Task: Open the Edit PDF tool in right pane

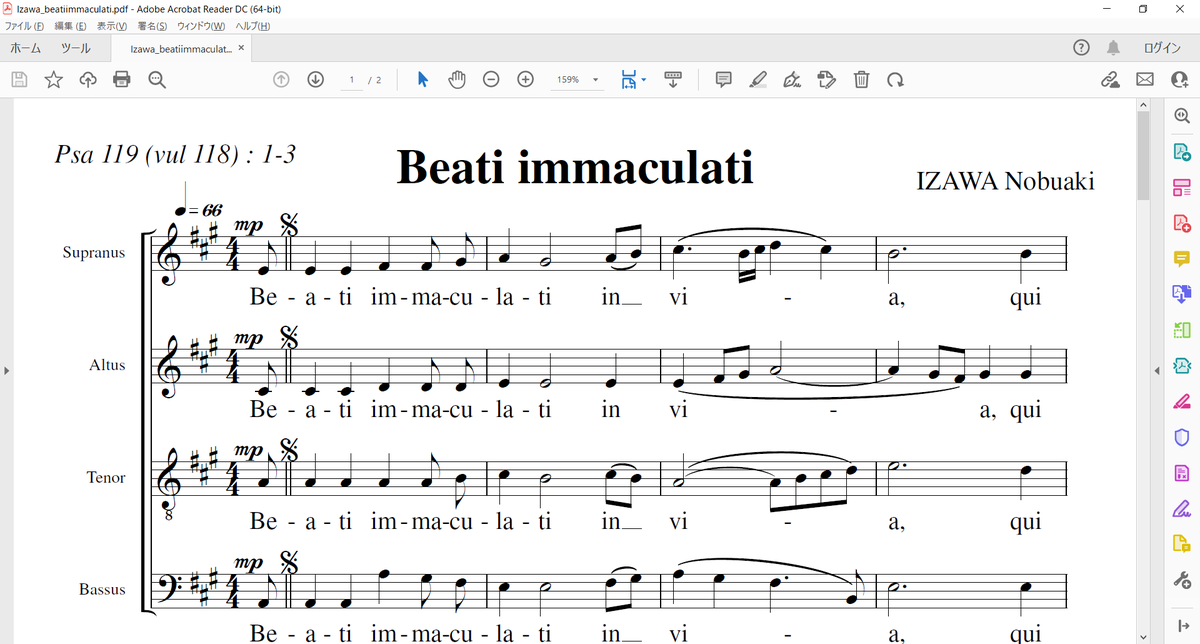Action: [x=1181, y=187]
